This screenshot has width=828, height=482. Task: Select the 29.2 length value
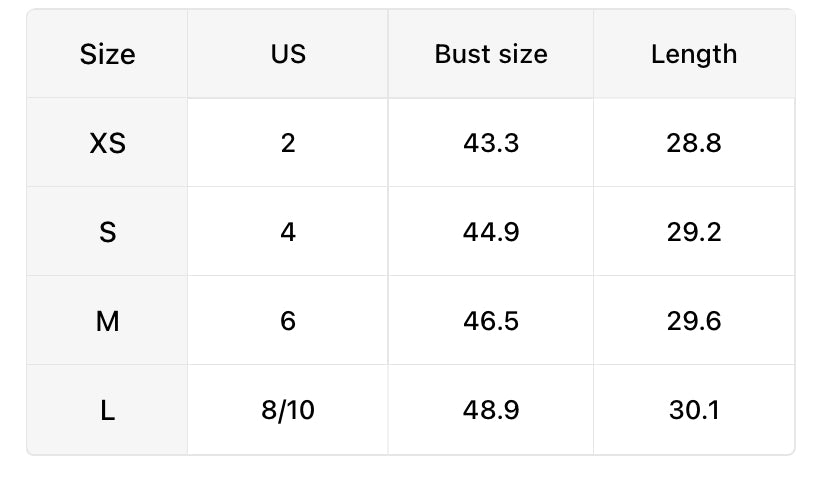(694, 232)
